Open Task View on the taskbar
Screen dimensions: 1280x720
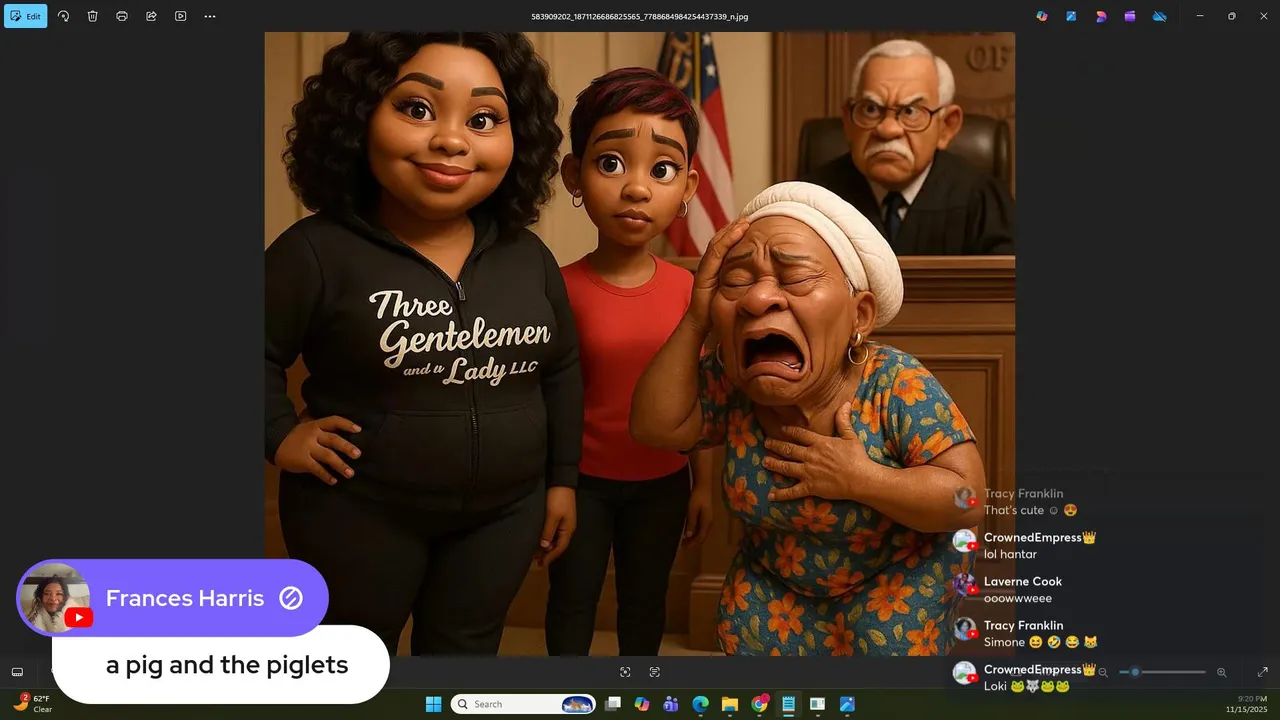click(x=613, y=704)
